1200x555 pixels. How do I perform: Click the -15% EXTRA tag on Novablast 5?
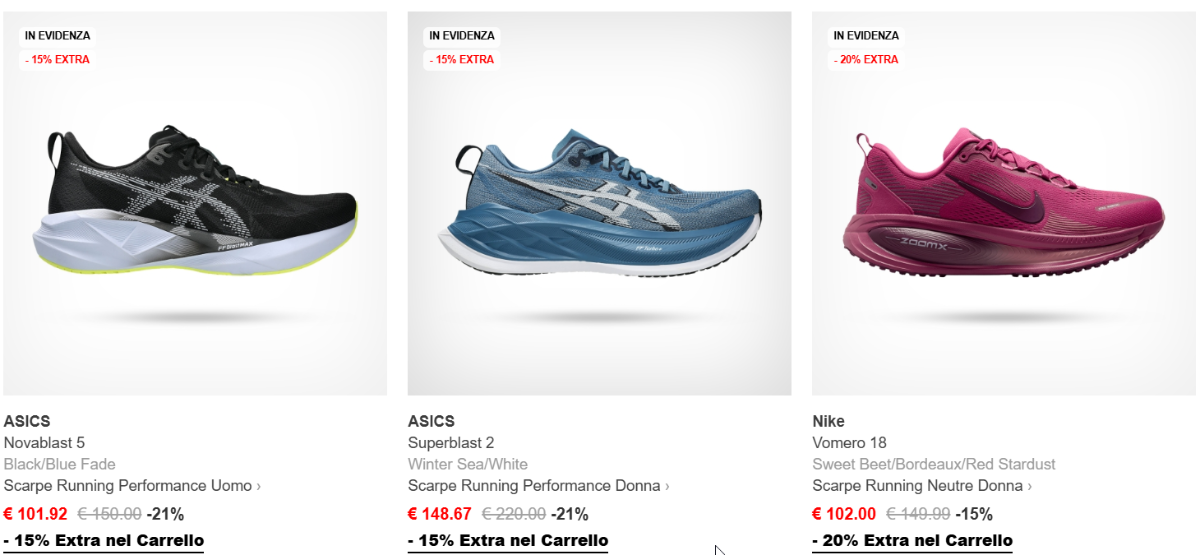click(x=57, y=59)
